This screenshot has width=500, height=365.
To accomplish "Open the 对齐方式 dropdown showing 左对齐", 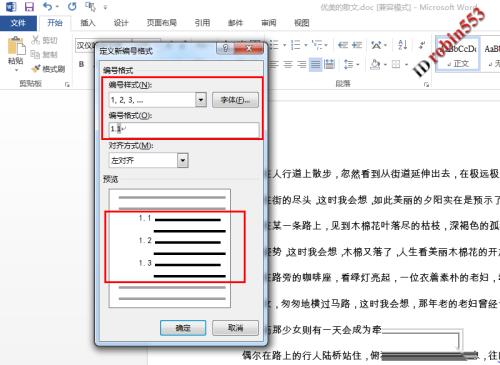I will click(182, 160).
